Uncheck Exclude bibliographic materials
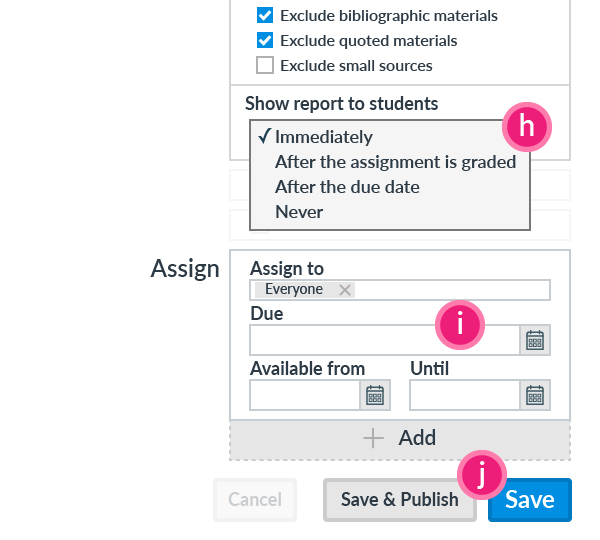This screenshot has height=540, width=600. [265, 16]
